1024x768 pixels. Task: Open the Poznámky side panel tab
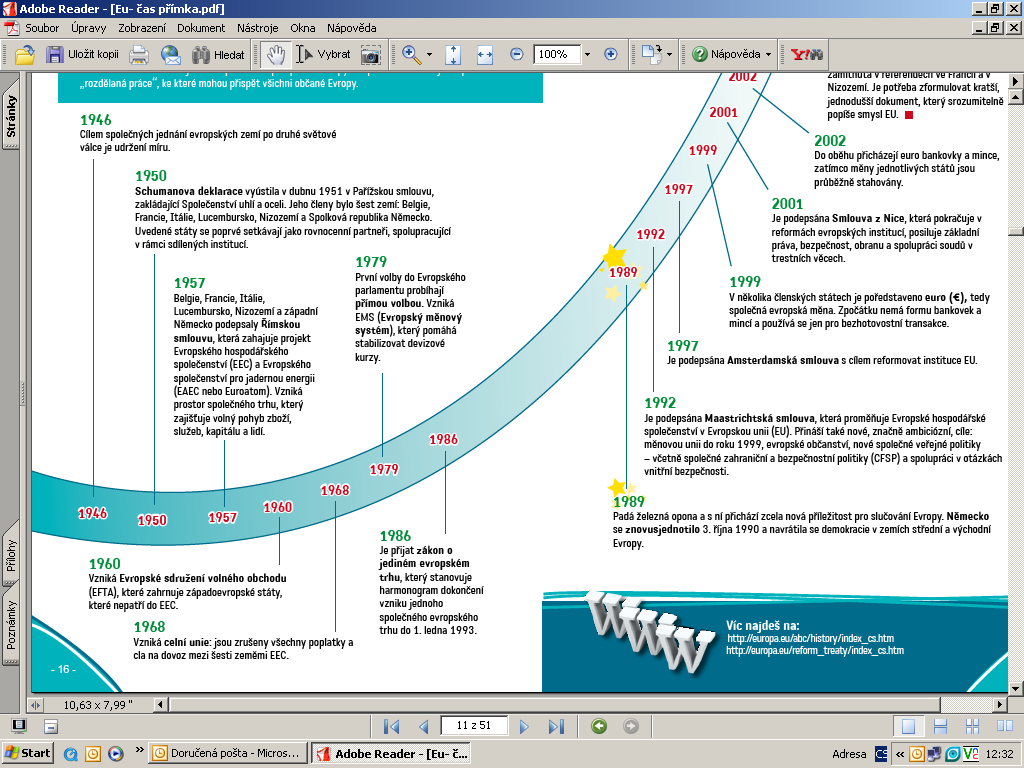coord(10,625)
